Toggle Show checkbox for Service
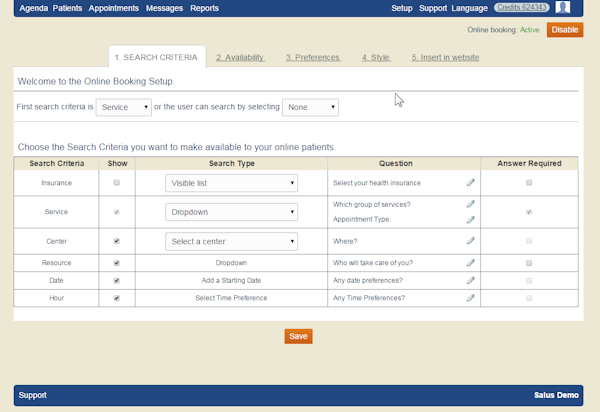Screen dimensions: 600x412 click(x=117, y=212)
